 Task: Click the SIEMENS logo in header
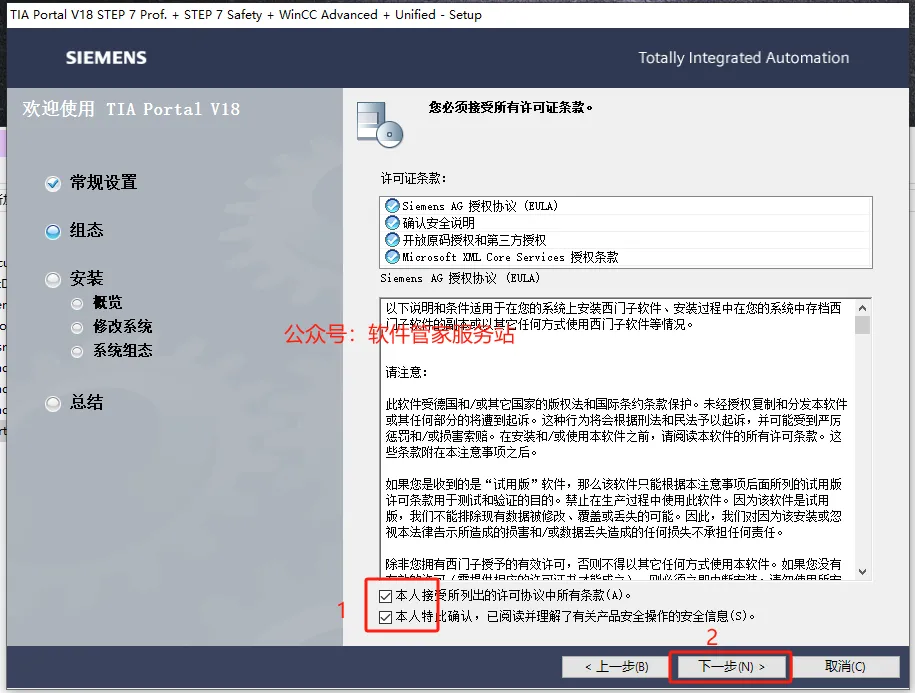pyautogui.click(x=106, y=58)
